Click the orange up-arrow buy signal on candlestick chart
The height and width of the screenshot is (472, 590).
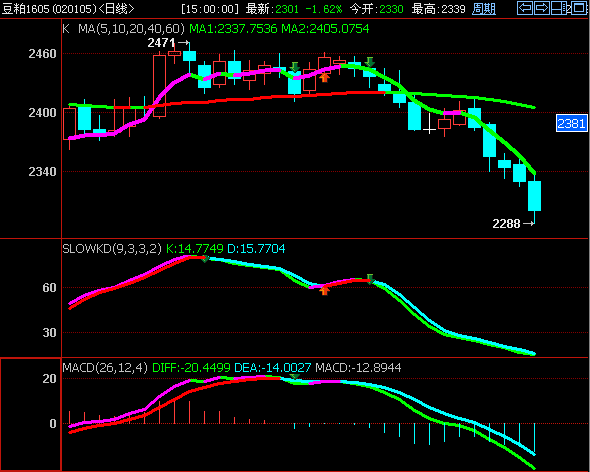324,78
